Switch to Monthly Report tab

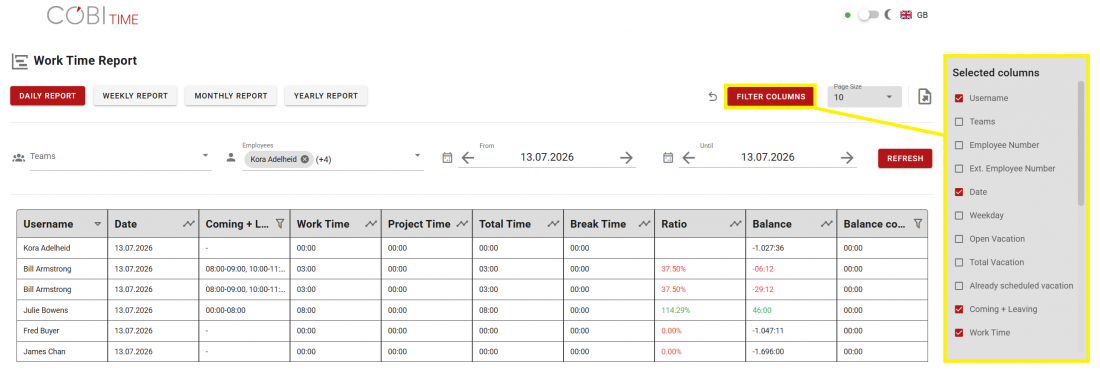click(231, 96)
